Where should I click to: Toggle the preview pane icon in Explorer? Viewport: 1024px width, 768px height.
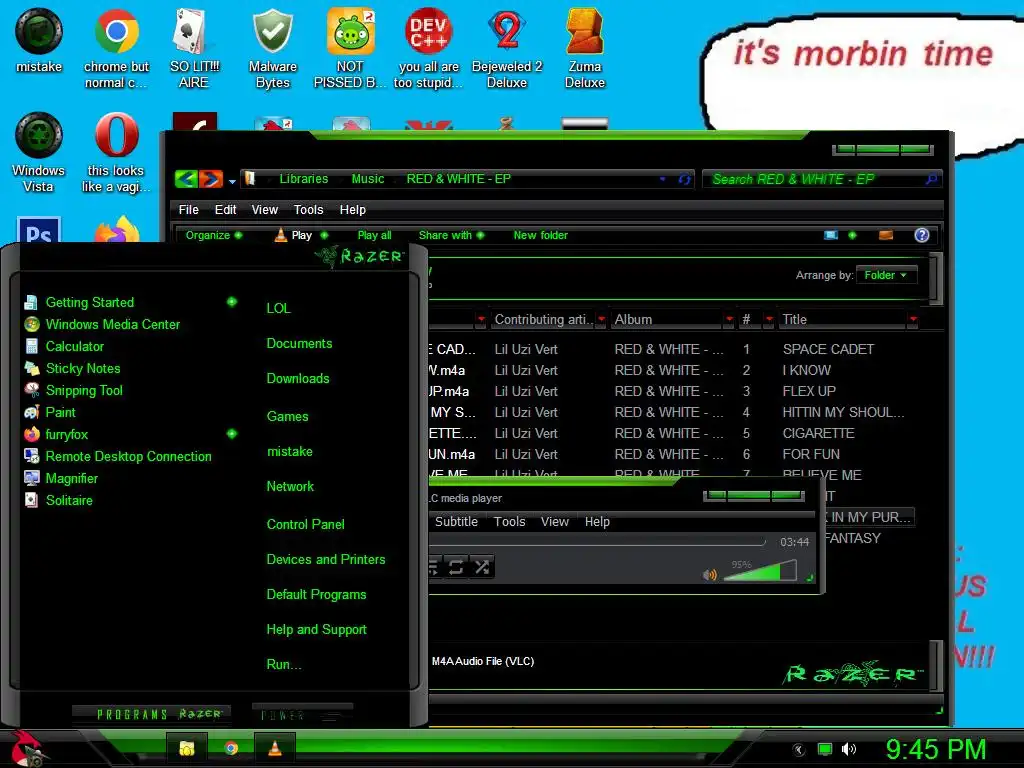[x=886, y=235]
